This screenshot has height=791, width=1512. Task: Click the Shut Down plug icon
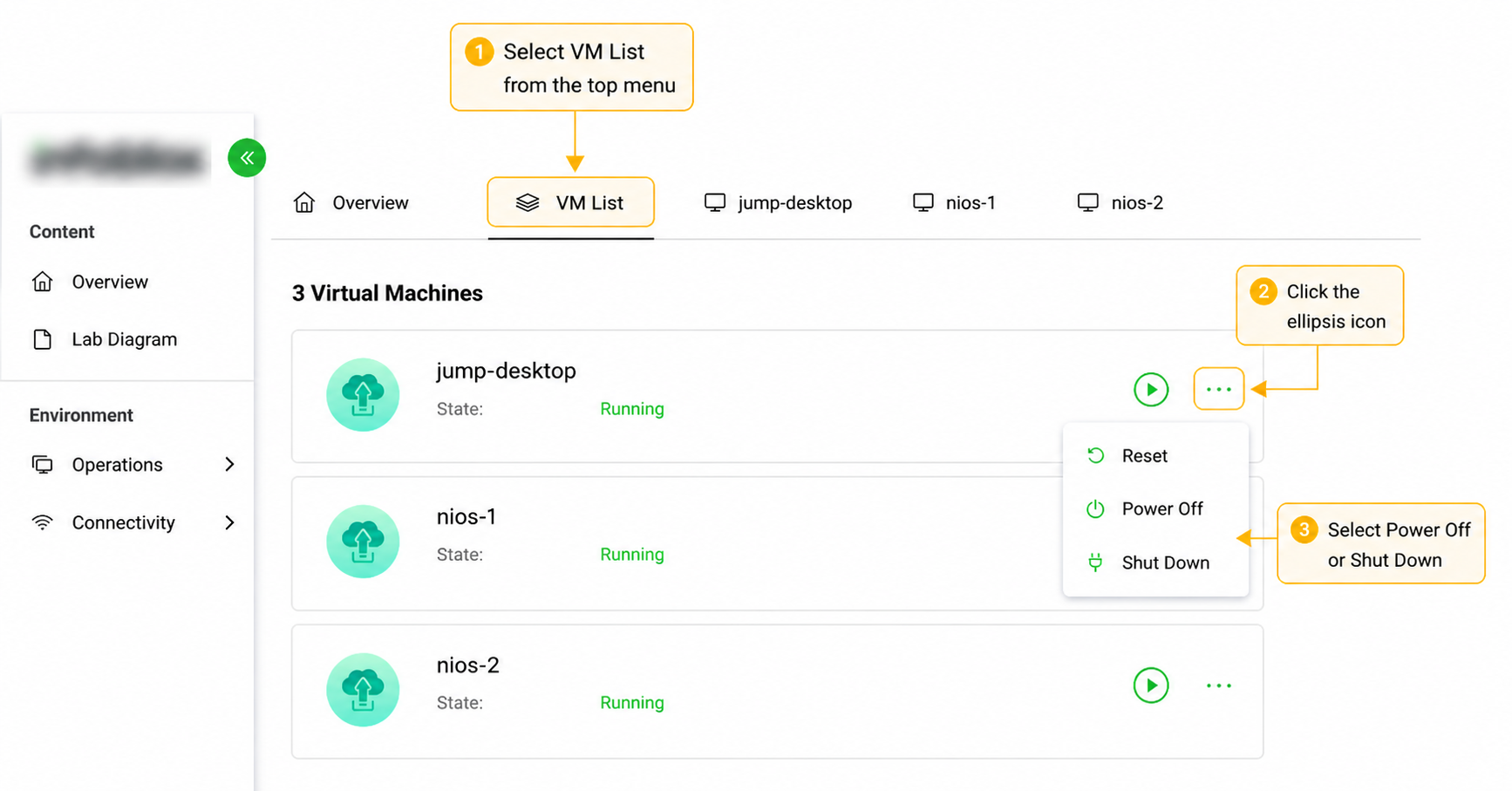click(1095, 563)
